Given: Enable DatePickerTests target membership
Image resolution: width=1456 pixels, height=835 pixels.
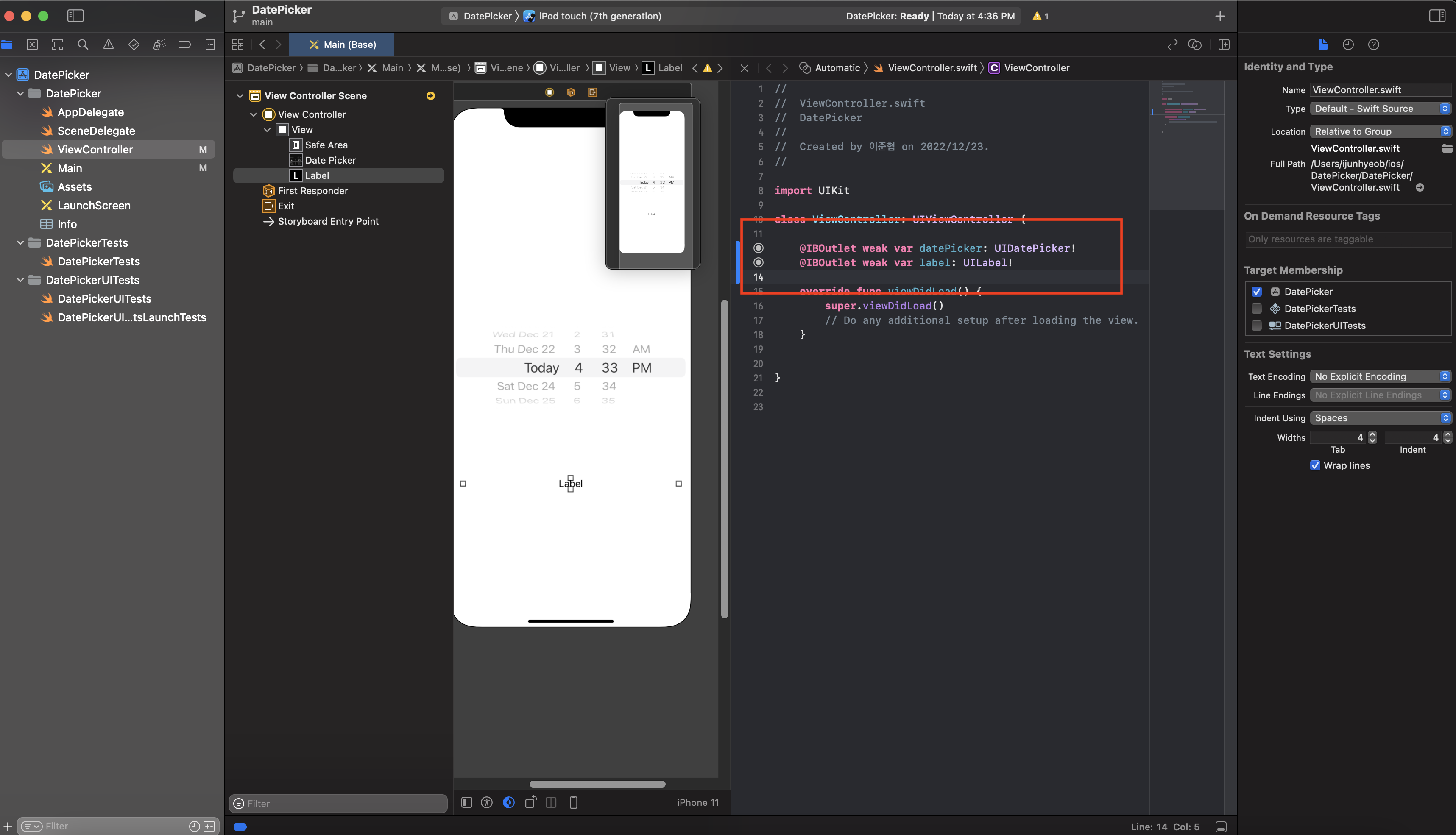Looking at the screenshot, I should coord(1256,309).
